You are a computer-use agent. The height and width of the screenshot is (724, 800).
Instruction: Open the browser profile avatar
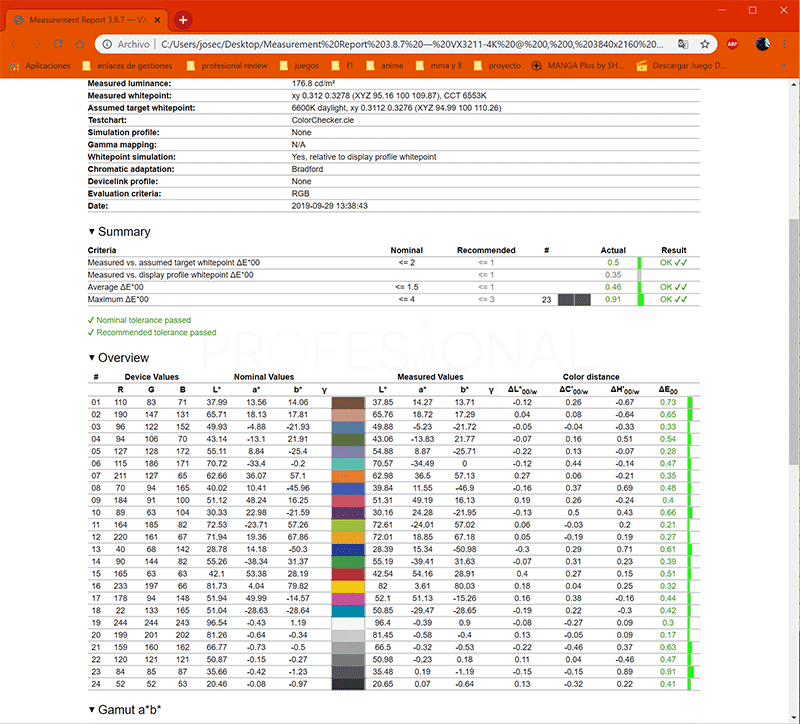click(x=762, y=44)
